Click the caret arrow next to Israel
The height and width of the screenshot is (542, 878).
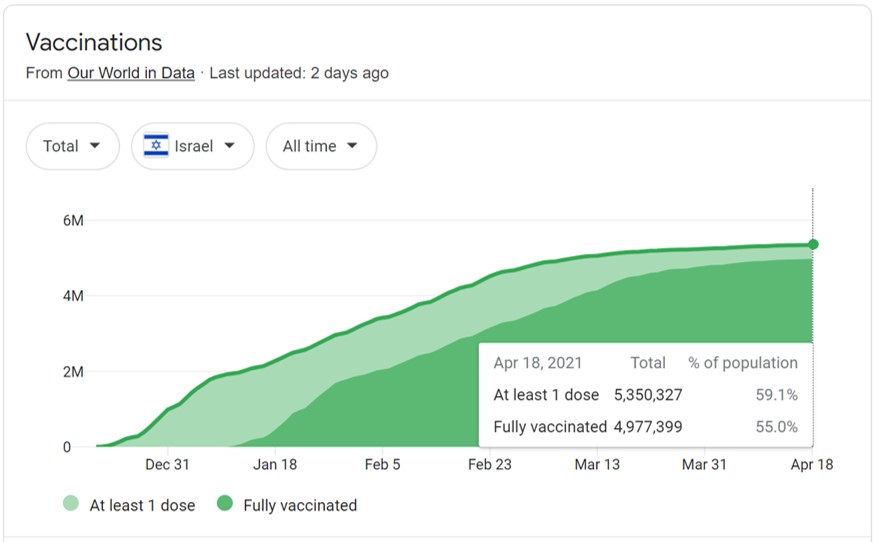point(230,146)
